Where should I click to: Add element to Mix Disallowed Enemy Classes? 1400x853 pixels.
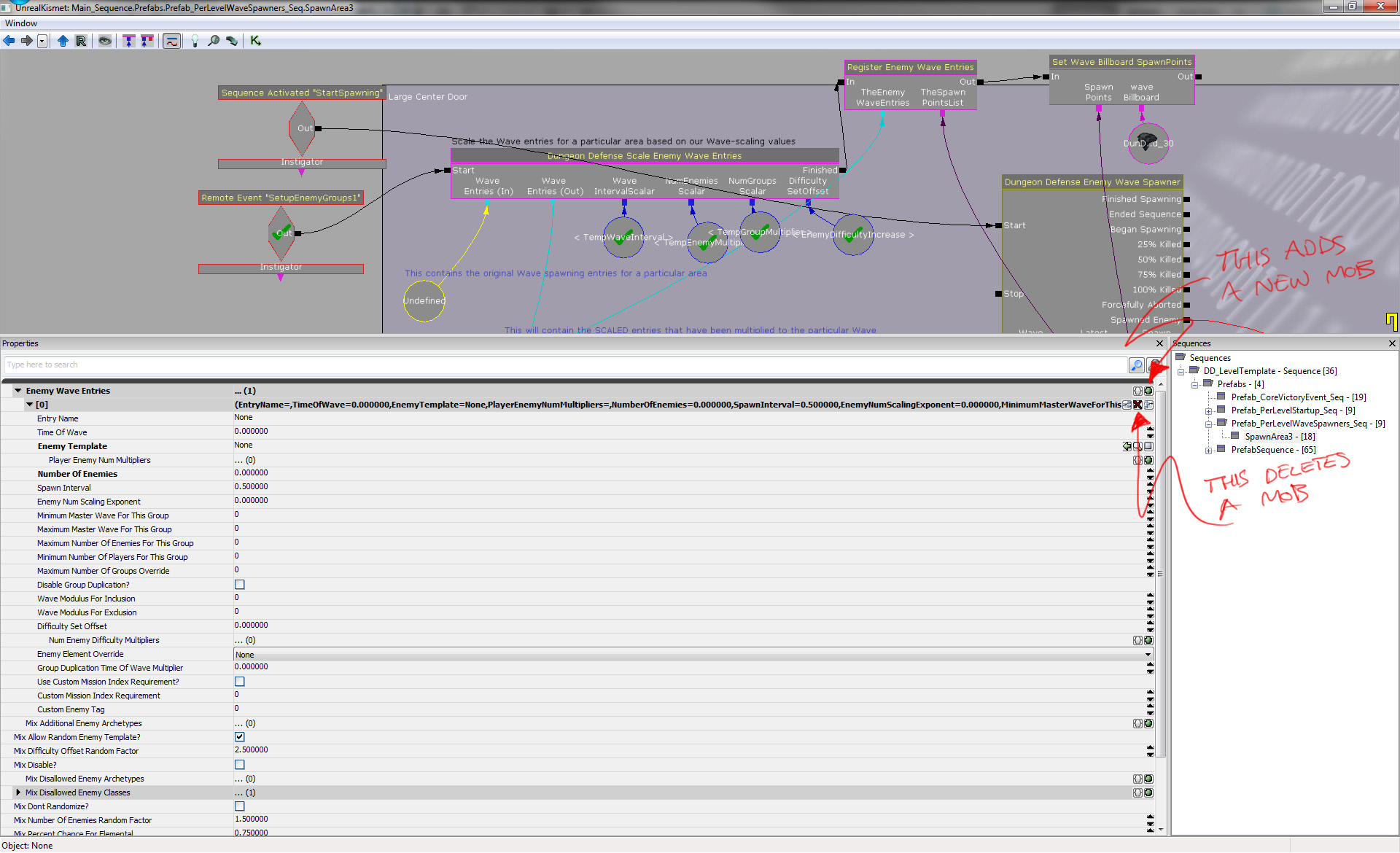point(1148,792)
